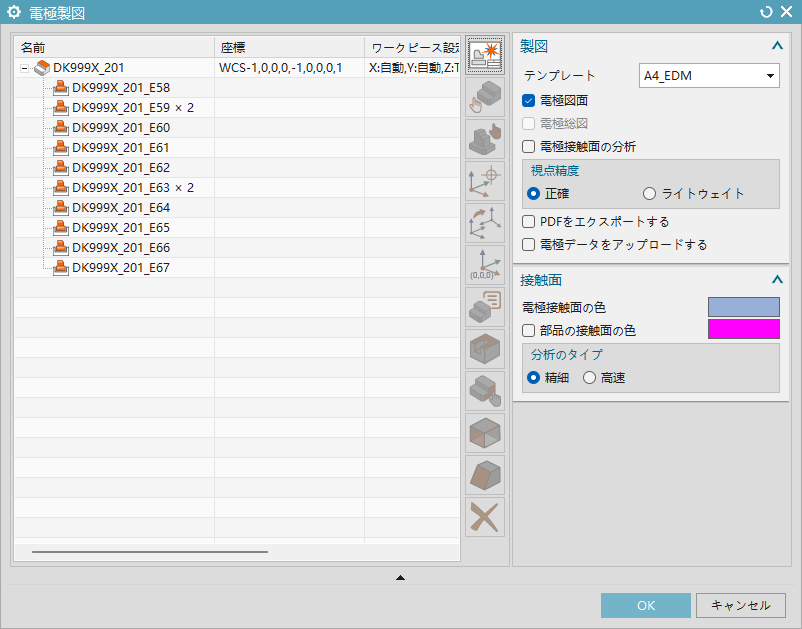Select DK999X_201_E63 × 2 in the tree
Image resolution: width=802 pixels, height=629 pixels.
132,188
